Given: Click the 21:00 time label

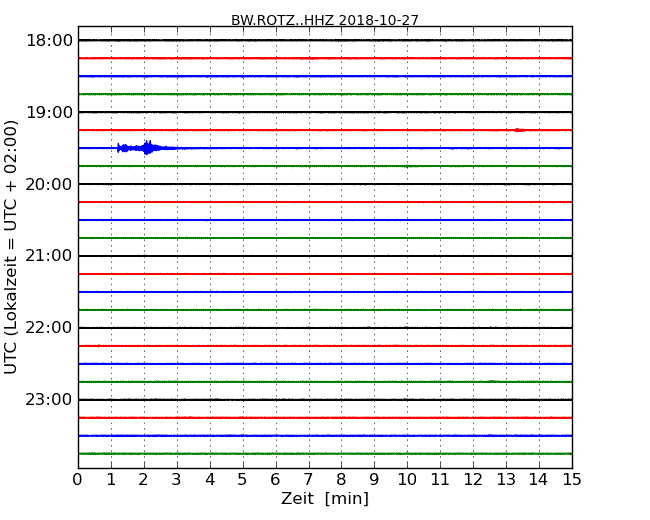Looking at the screenshot, I should pyautogui.click(x=49, y=256).
